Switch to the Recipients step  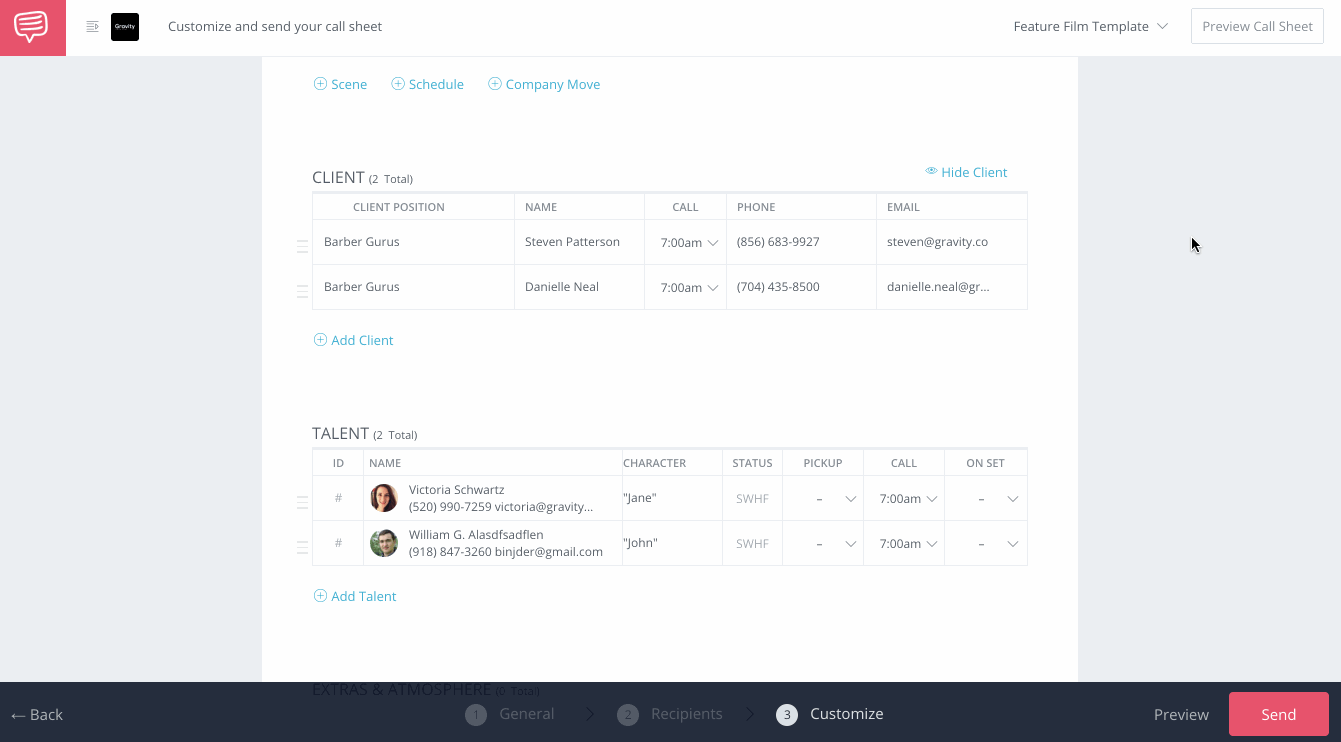tap(669, 714)
